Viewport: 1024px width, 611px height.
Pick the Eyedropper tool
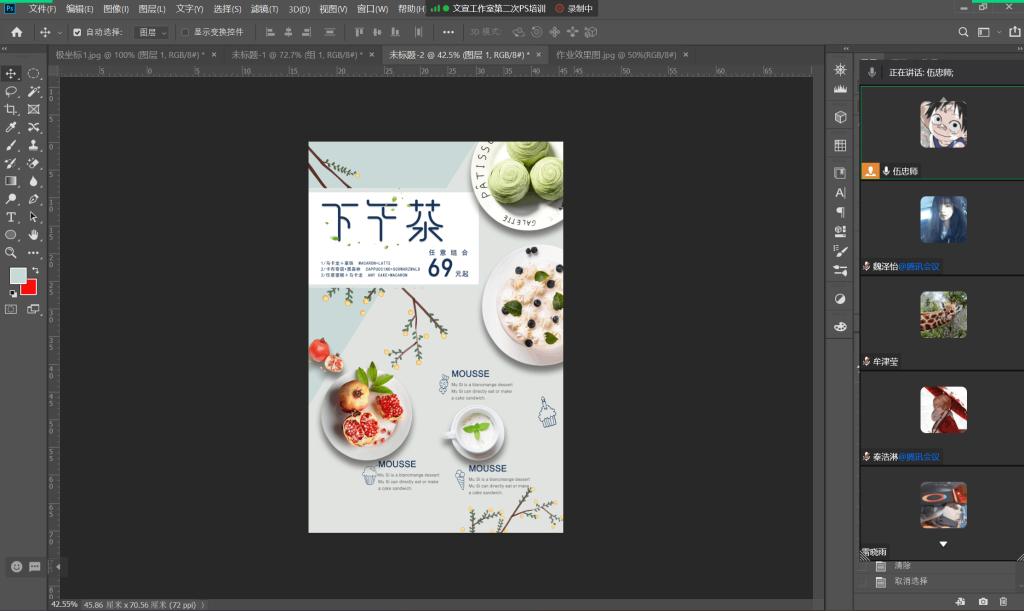[12, 127]
